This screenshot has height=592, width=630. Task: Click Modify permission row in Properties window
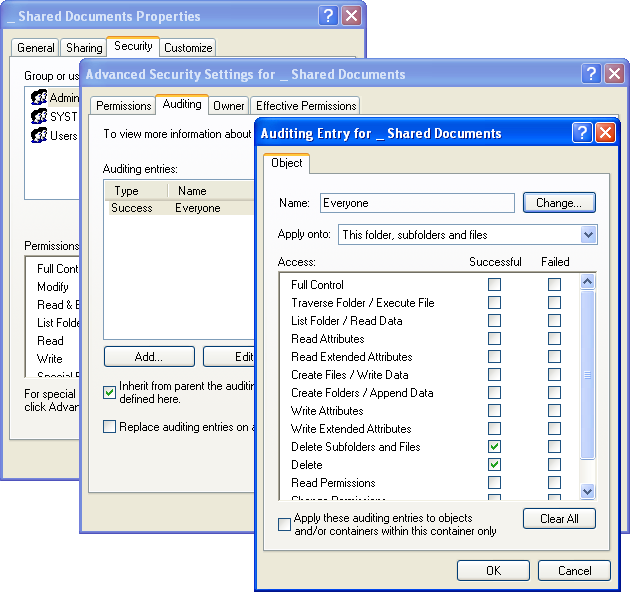pos(53,287)
